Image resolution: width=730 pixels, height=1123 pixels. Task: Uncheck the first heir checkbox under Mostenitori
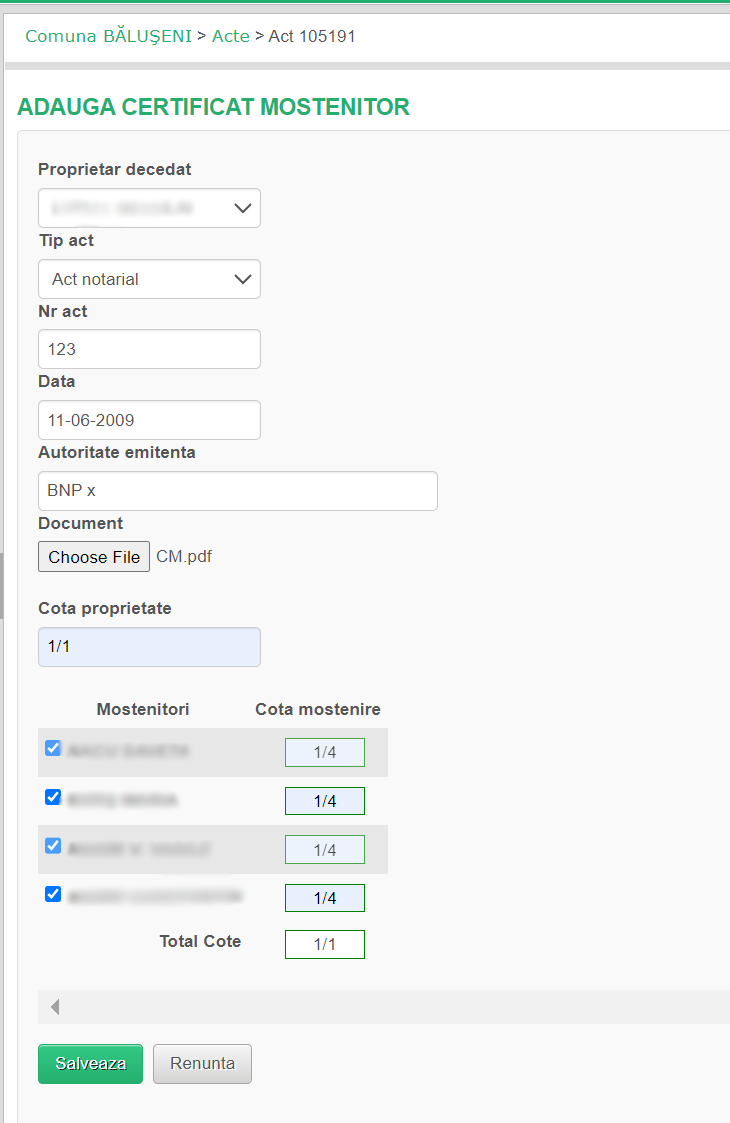(54, 748)
